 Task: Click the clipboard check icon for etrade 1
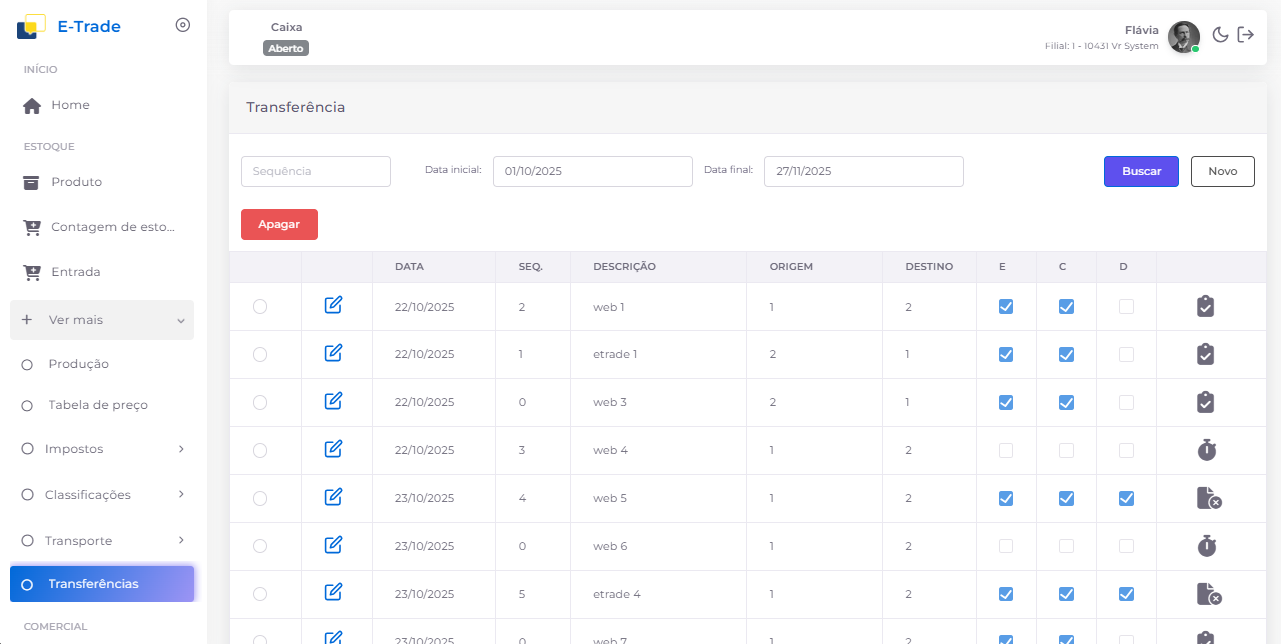(1205, 354)
